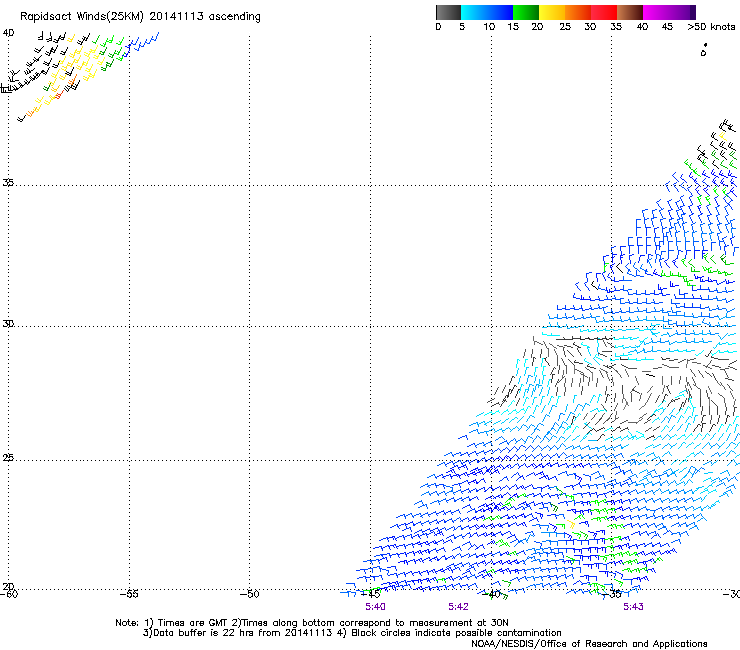Viewport: 740px width, 650px height.
Task: Click the purple '5:40' pass time
Action: click(375, 607)
